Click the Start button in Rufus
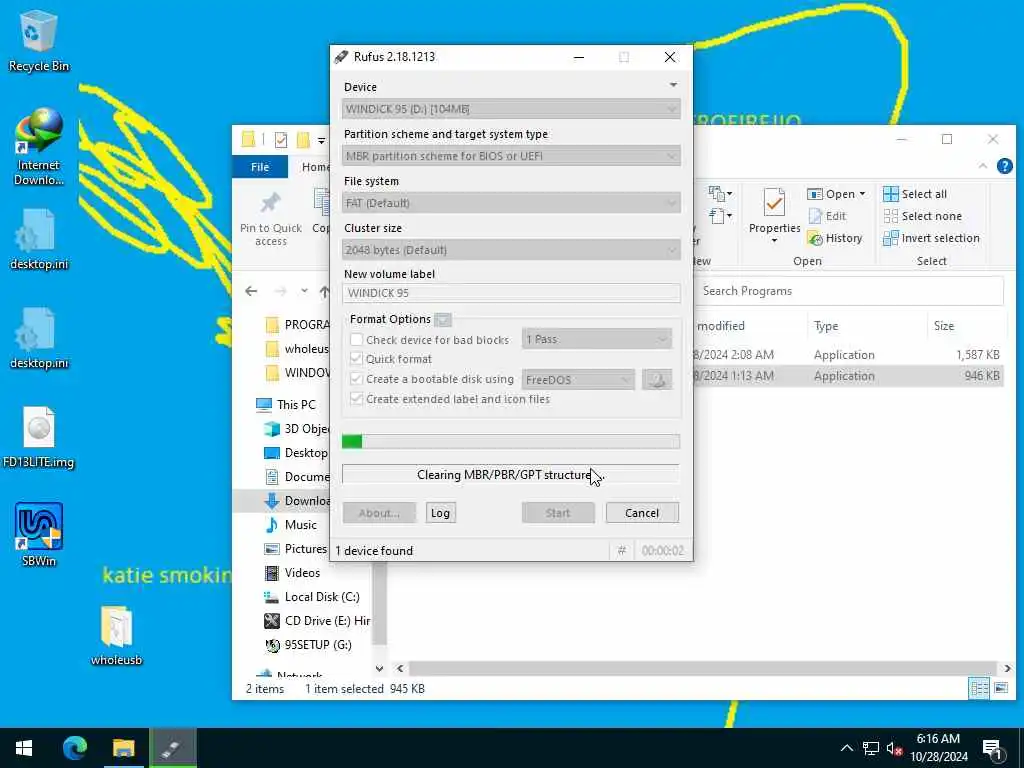 point(558,513)
